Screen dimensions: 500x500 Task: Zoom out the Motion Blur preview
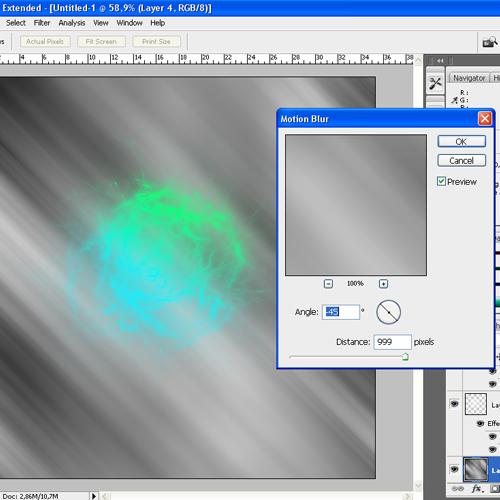(328, 284)
